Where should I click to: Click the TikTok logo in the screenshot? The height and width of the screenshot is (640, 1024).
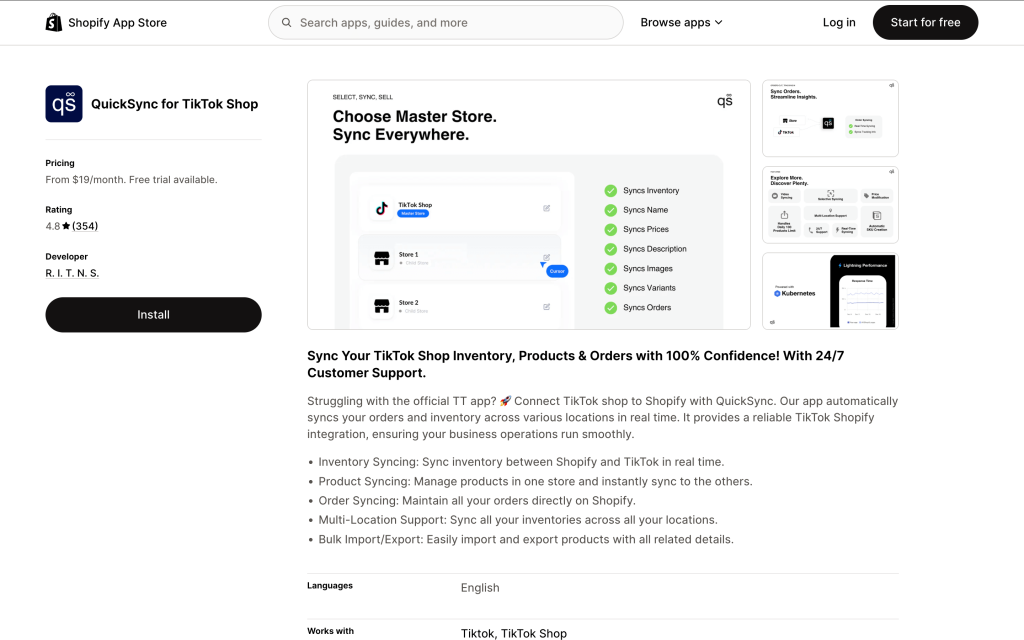(381, 208)
